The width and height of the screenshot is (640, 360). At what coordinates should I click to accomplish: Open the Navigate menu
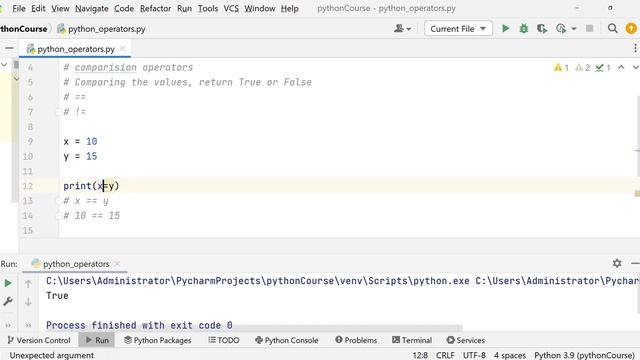coord(91,9)
